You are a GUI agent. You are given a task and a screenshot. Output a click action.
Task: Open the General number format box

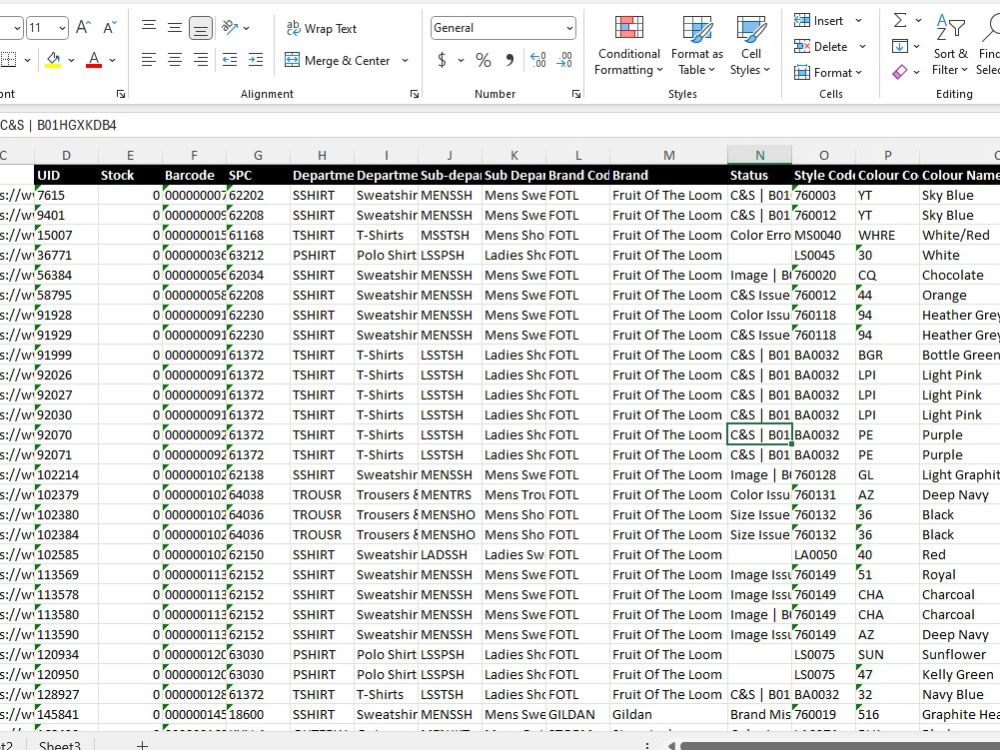coord(503,28)
